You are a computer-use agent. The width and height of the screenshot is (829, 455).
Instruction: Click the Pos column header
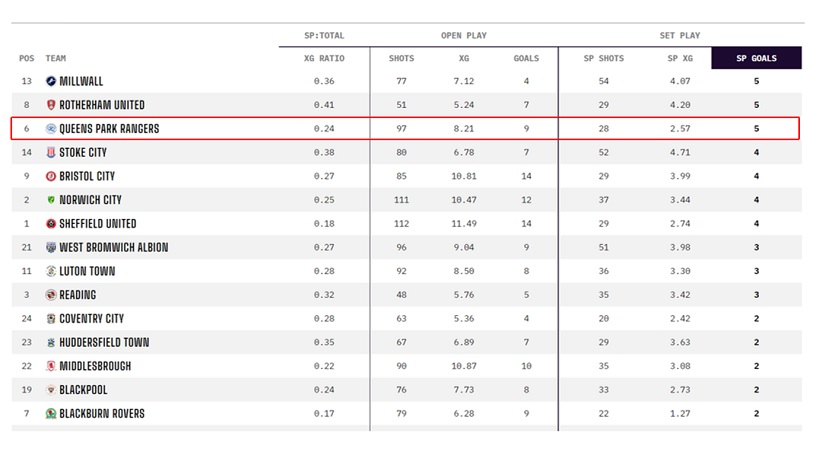point(27,58)
